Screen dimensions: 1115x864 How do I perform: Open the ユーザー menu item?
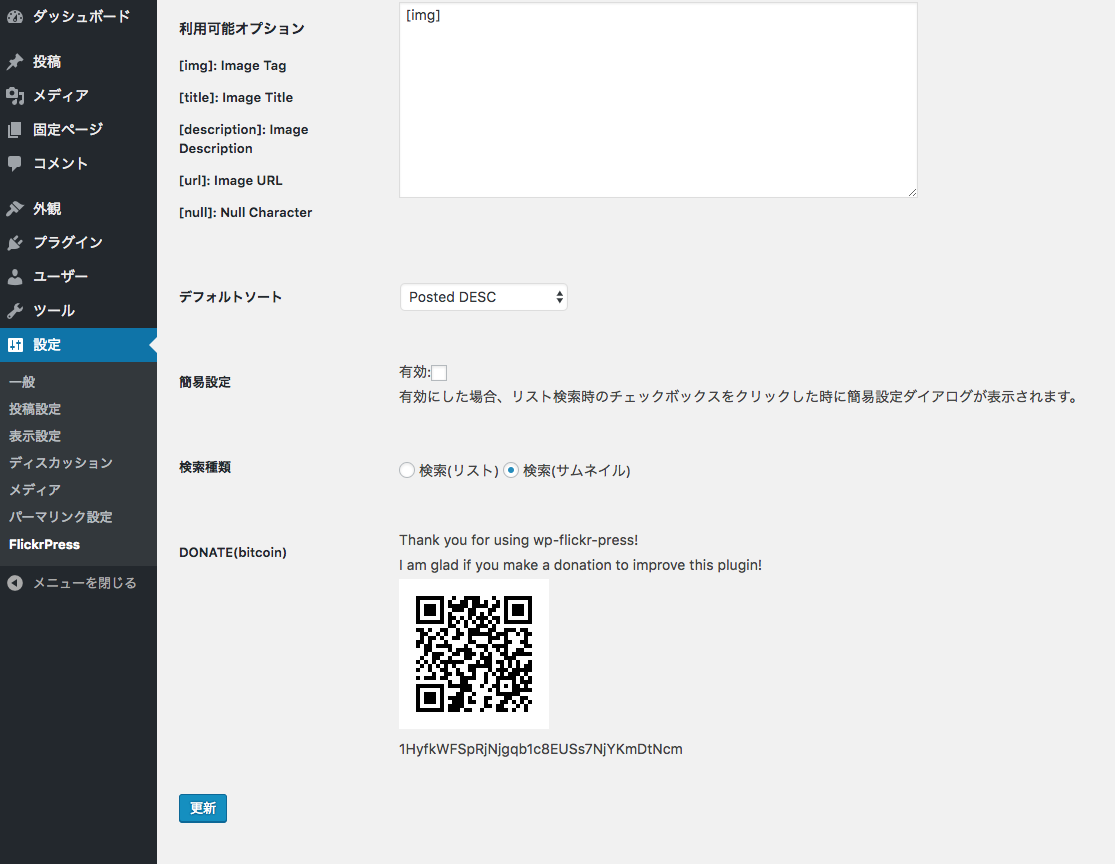(x=60, y=277)
